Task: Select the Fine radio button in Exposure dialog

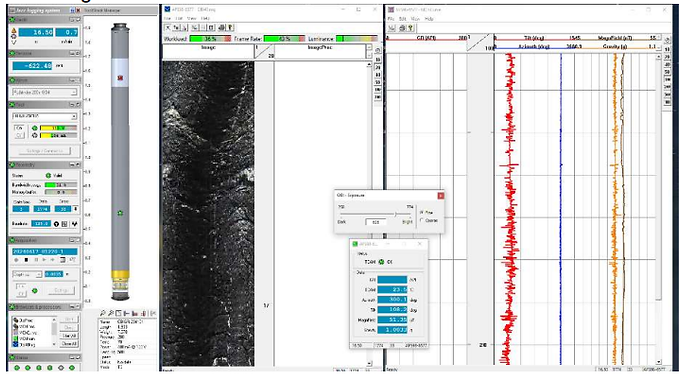Action: [x=422, y=213]
